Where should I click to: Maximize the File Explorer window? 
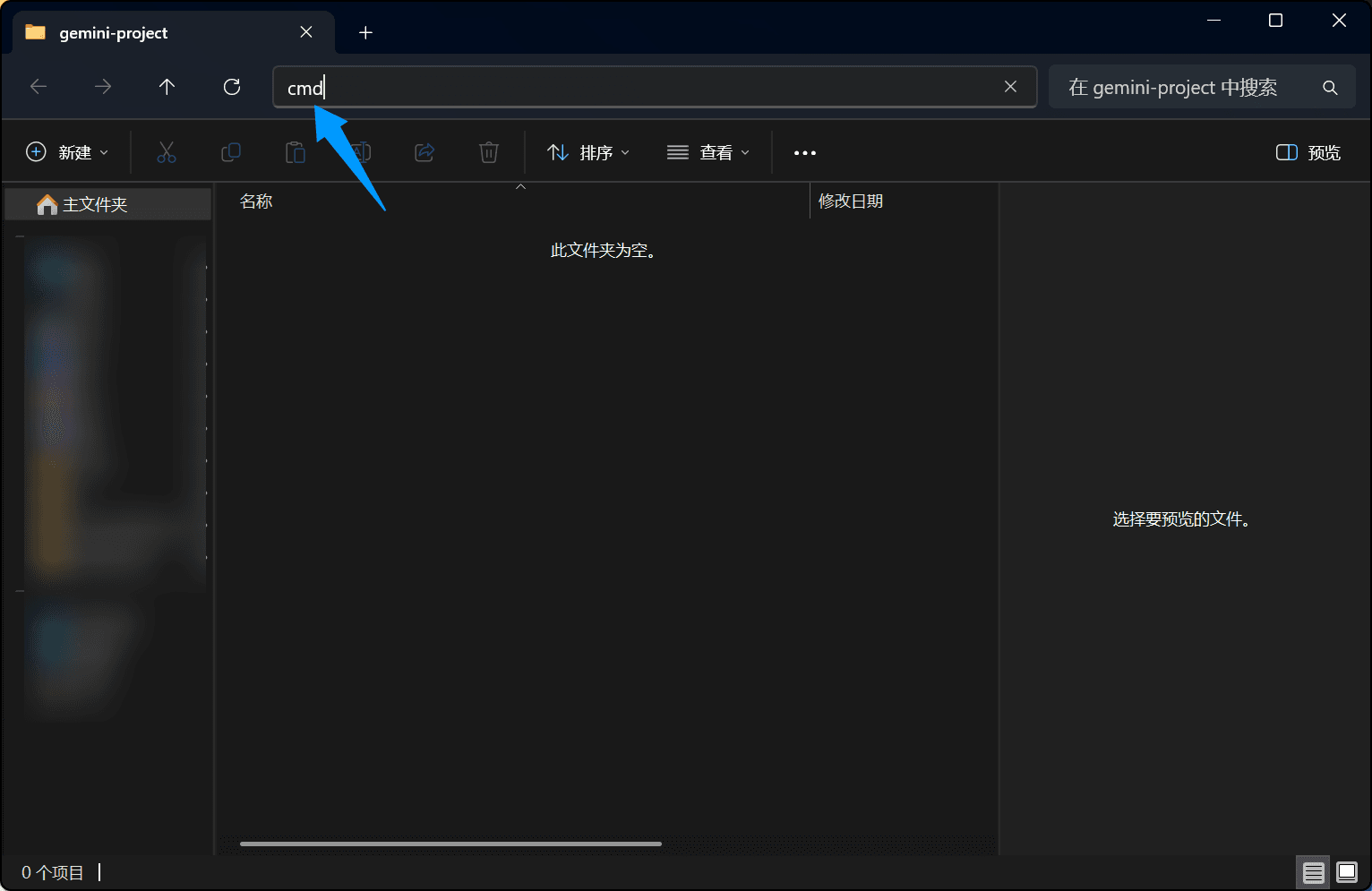point(1276,21)
